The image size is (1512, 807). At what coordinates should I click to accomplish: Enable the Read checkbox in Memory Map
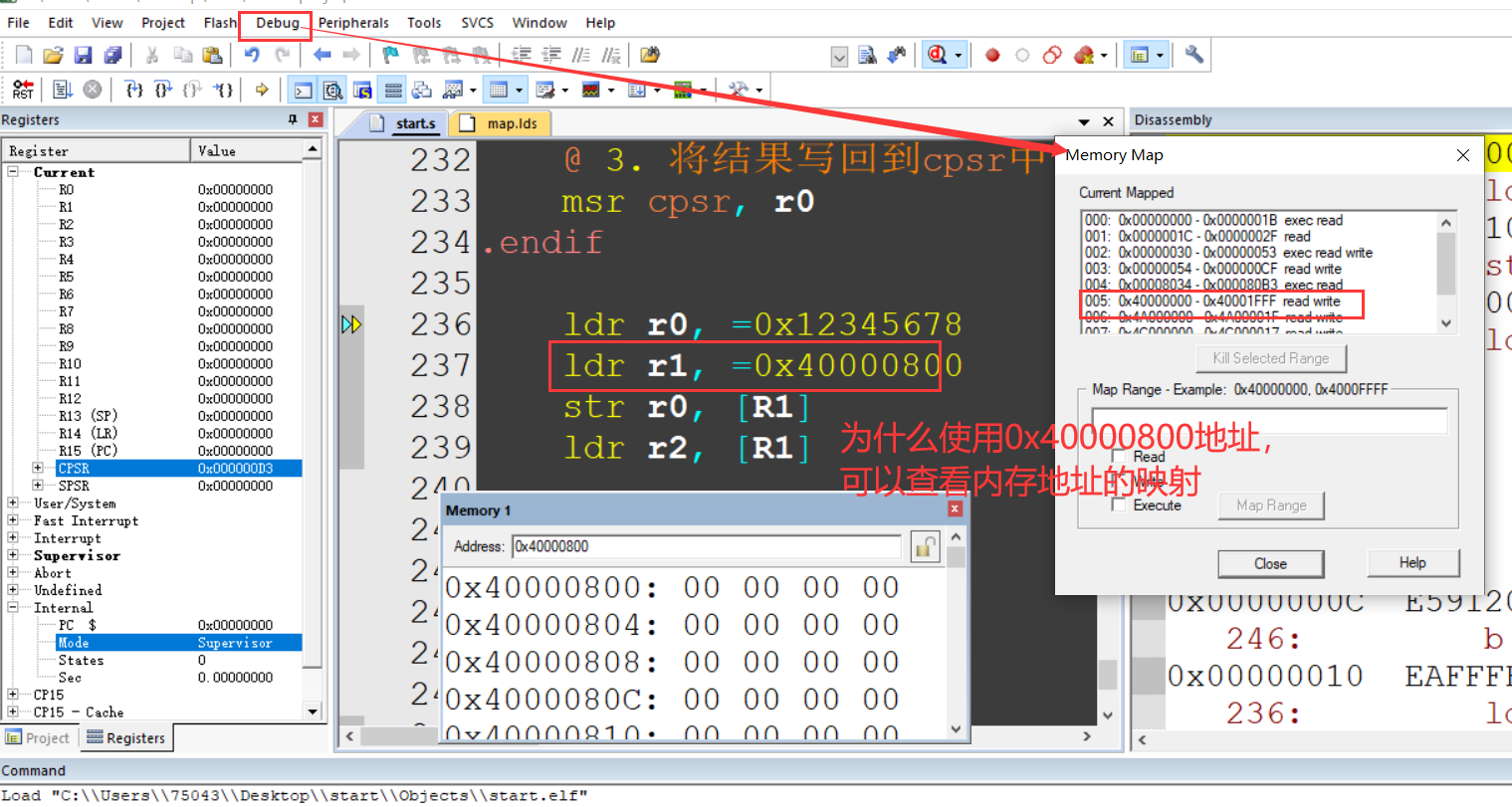point(1119,456)
